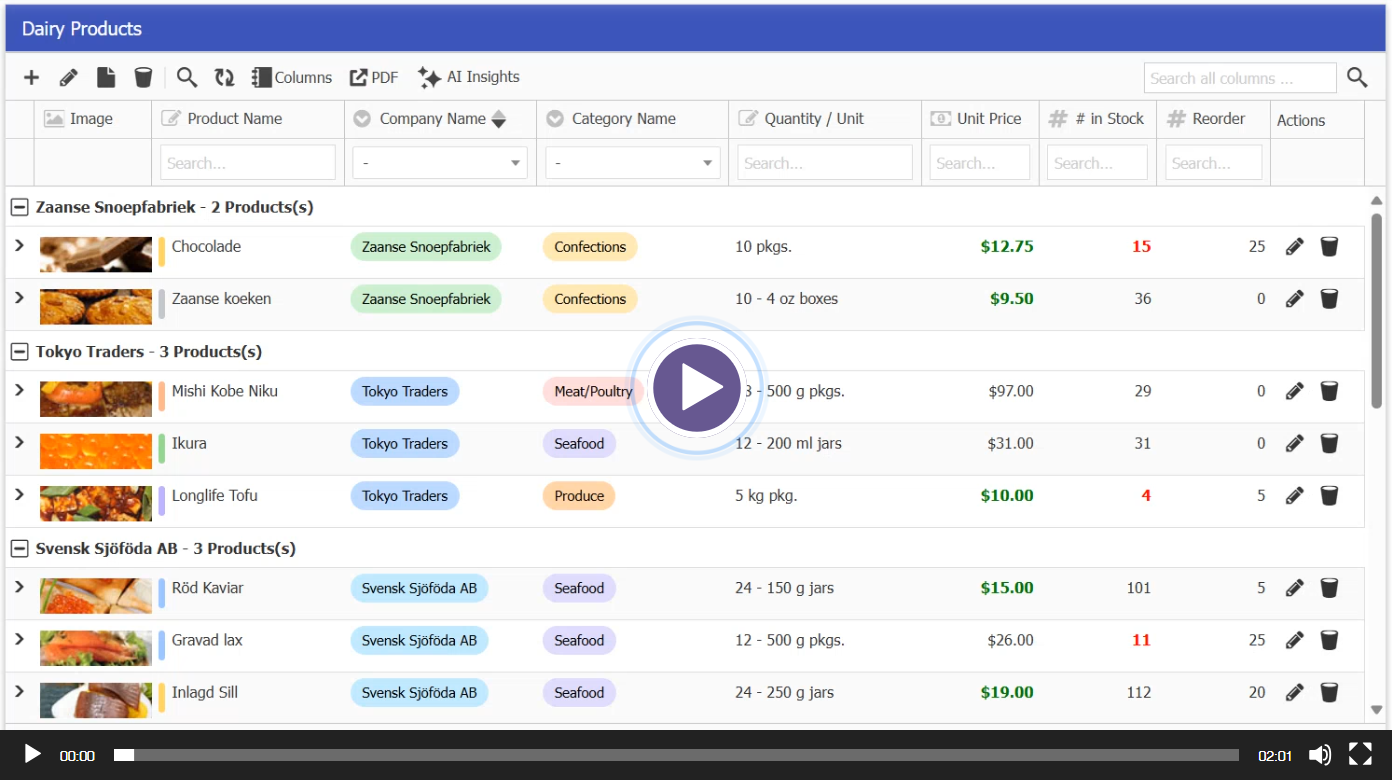Click the trash Delete toolbar icon
1392x780 pixels.
[144, 77]
